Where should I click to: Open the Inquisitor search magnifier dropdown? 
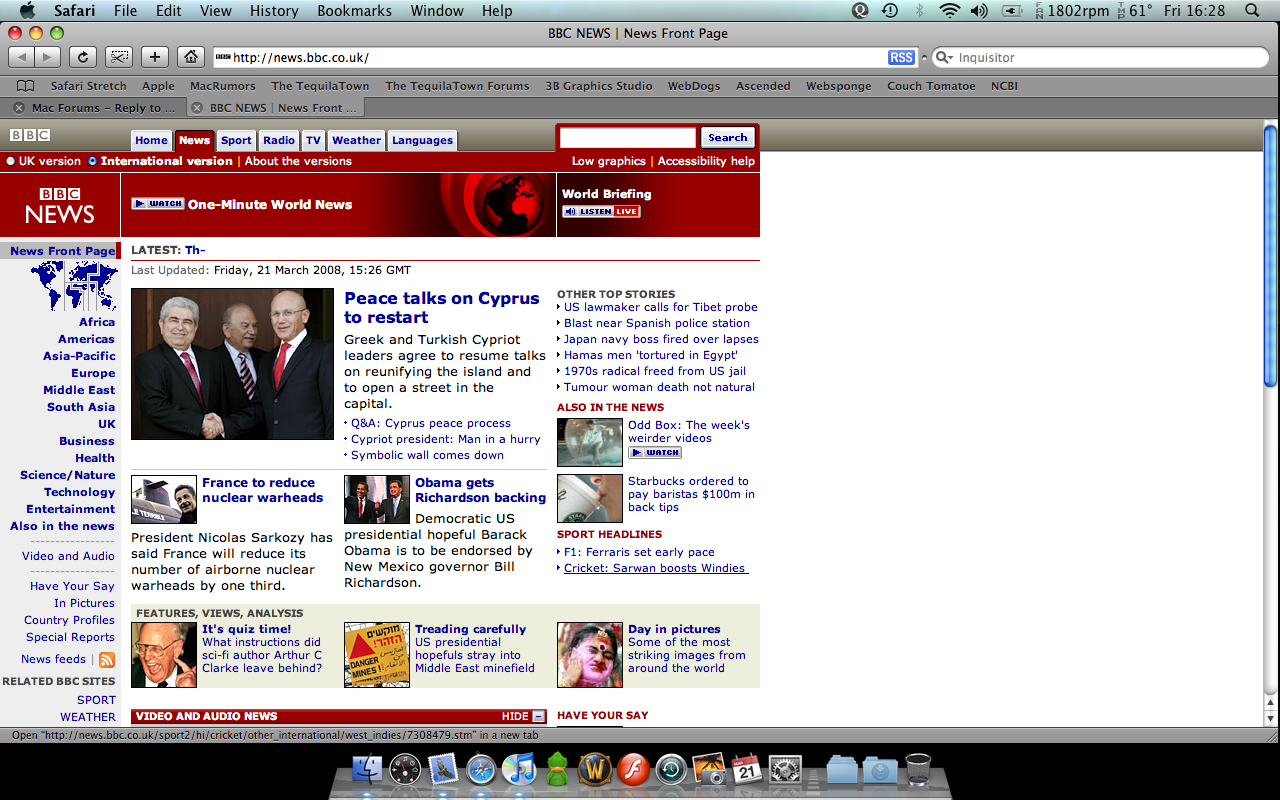pos(943,58)
